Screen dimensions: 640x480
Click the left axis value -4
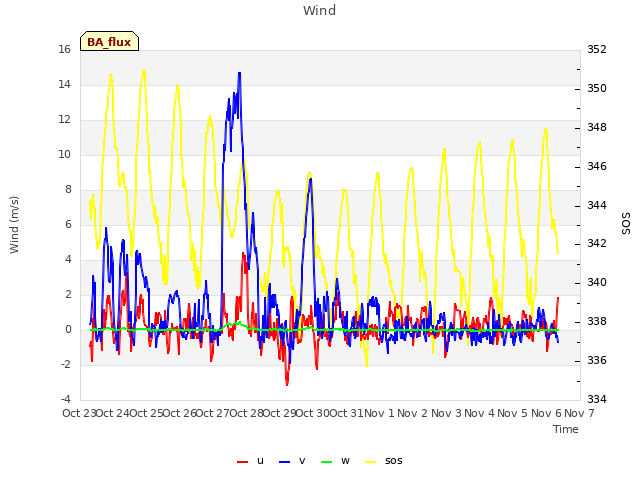tap(66, 399)
